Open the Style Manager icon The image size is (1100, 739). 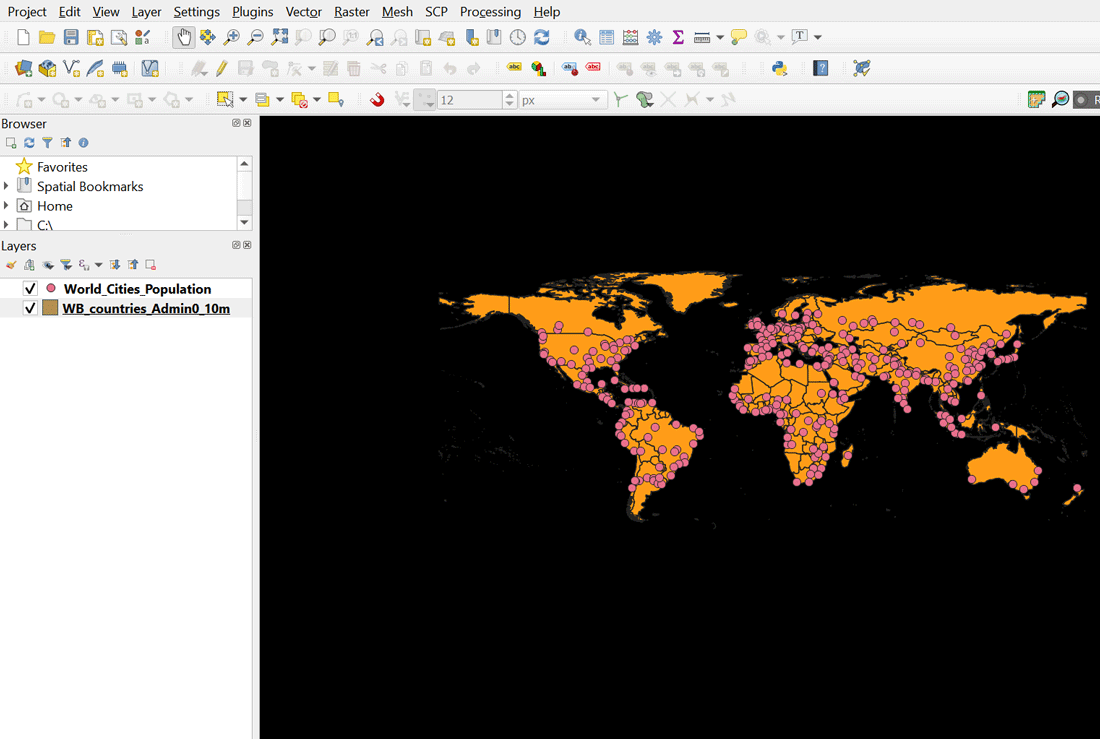point(142,37)
